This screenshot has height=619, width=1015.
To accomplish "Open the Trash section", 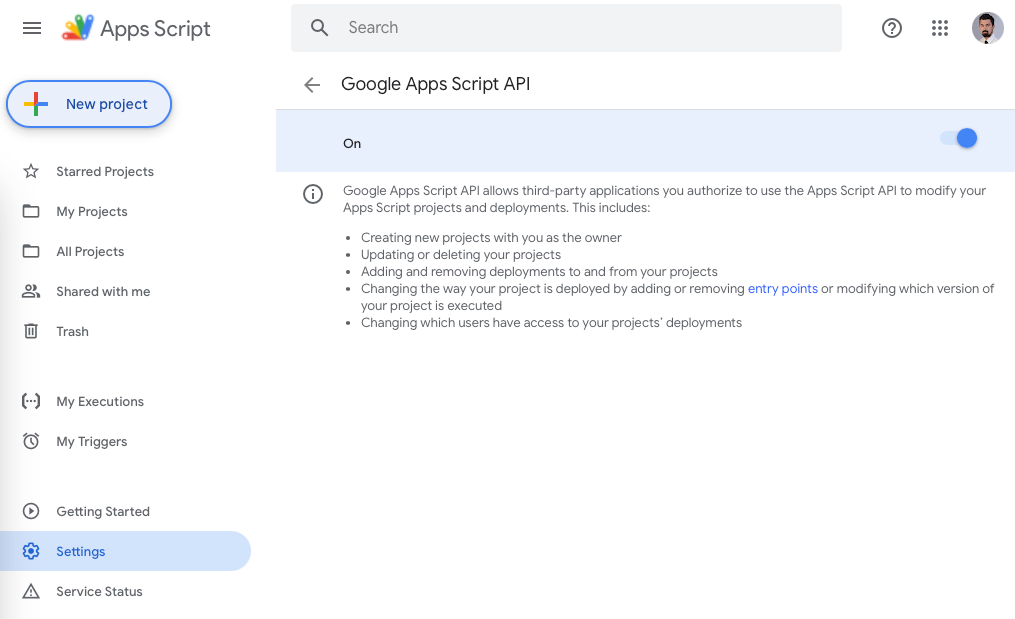I will (72, 331).
